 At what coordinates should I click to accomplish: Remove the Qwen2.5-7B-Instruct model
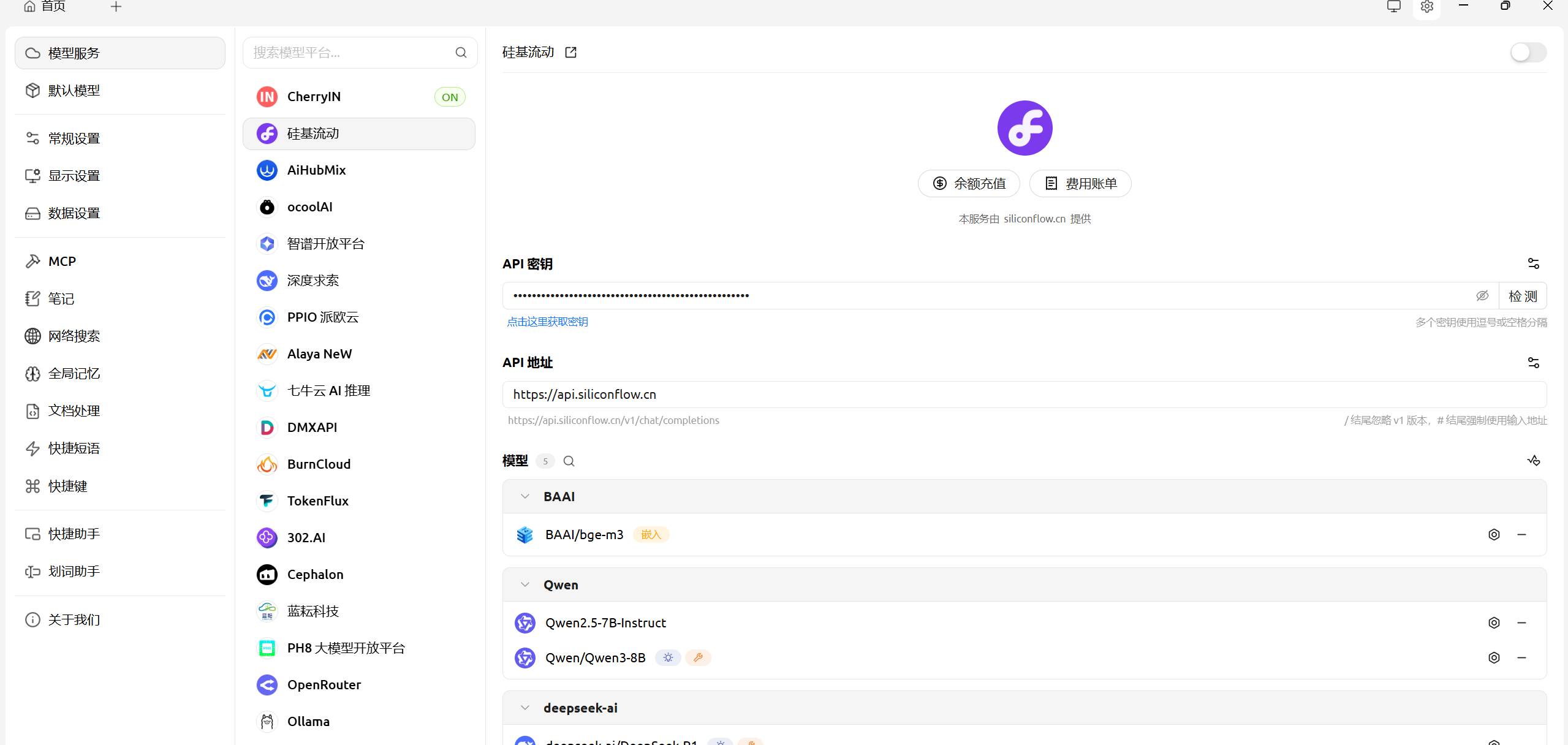[x=1521, y=623]
